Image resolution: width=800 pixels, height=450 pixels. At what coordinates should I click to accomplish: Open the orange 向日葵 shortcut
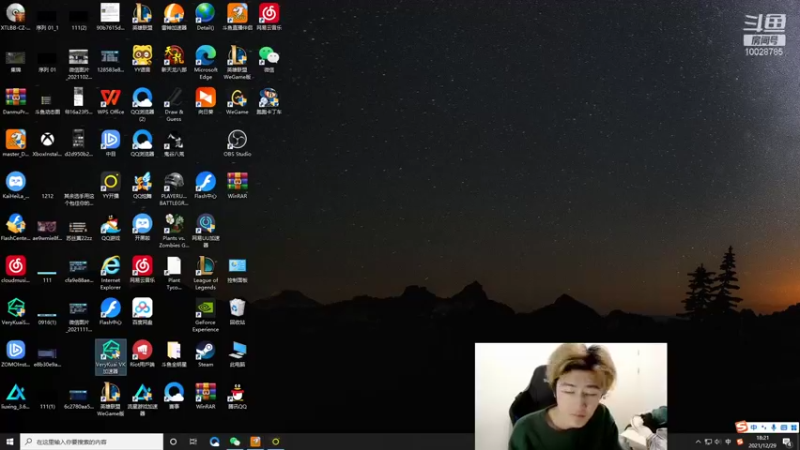(206, 101)
